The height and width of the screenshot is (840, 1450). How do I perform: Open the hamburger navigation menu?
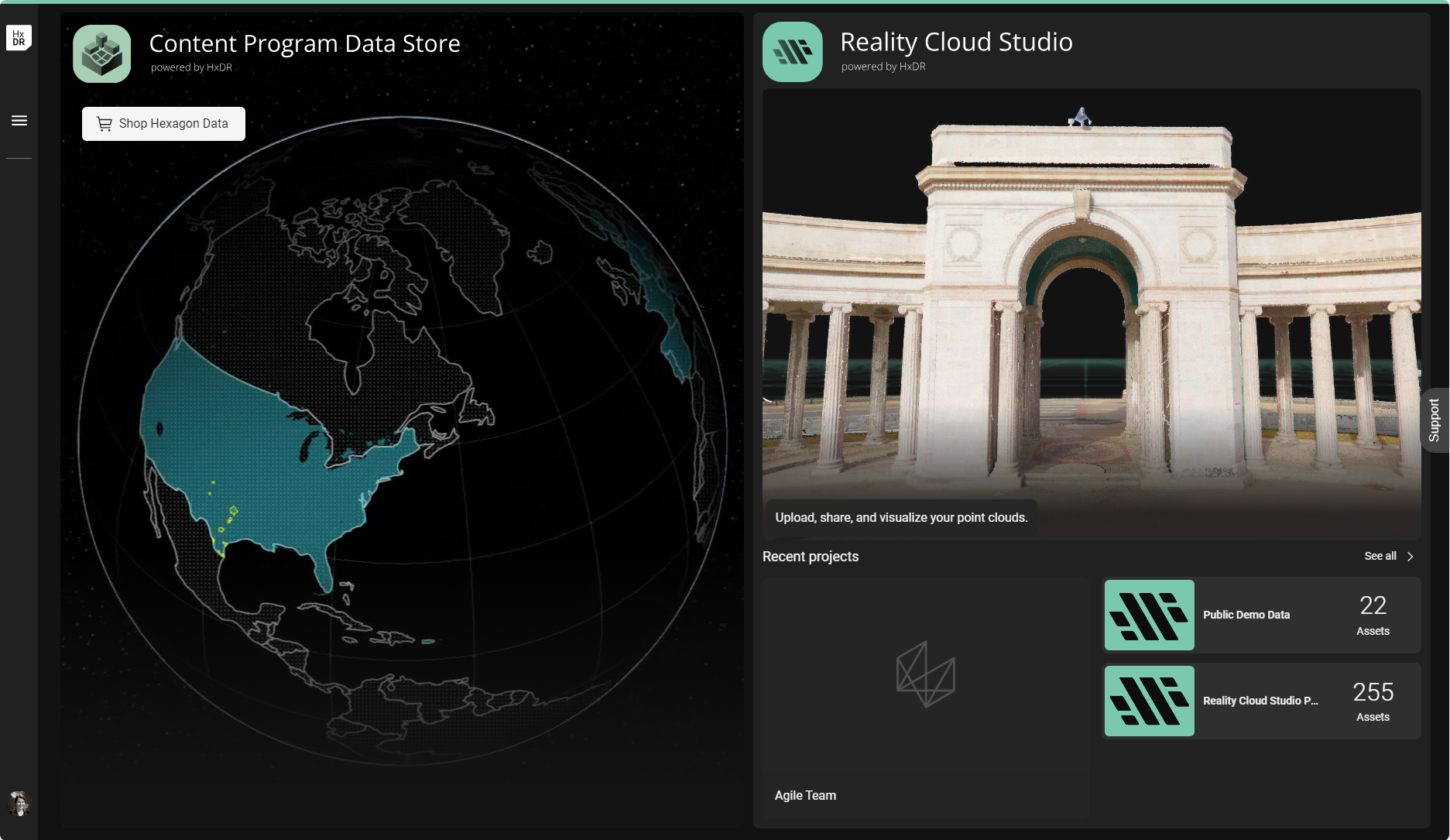19,121
